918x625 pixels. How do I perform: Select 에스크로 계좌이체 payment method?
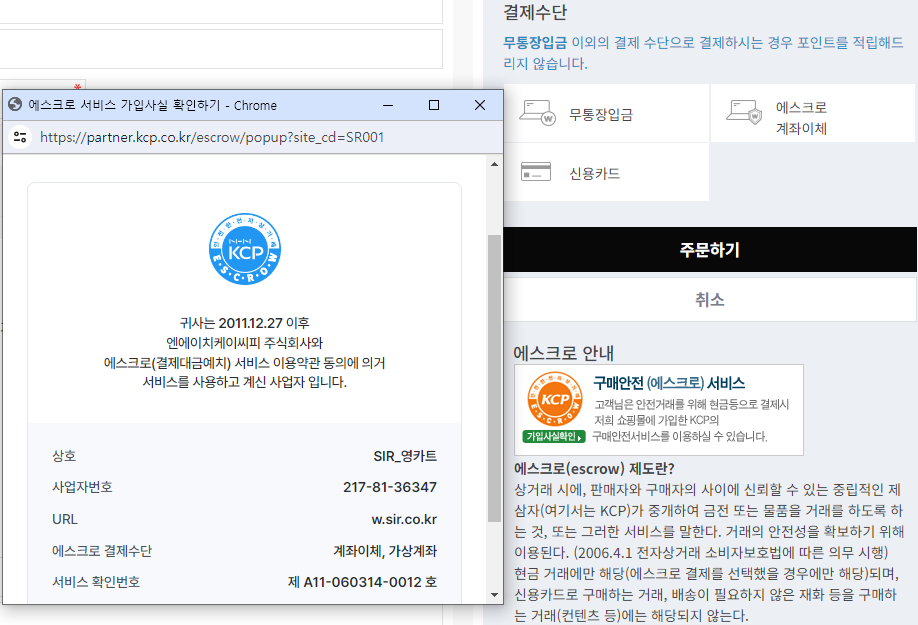click(x=813, y=113)
